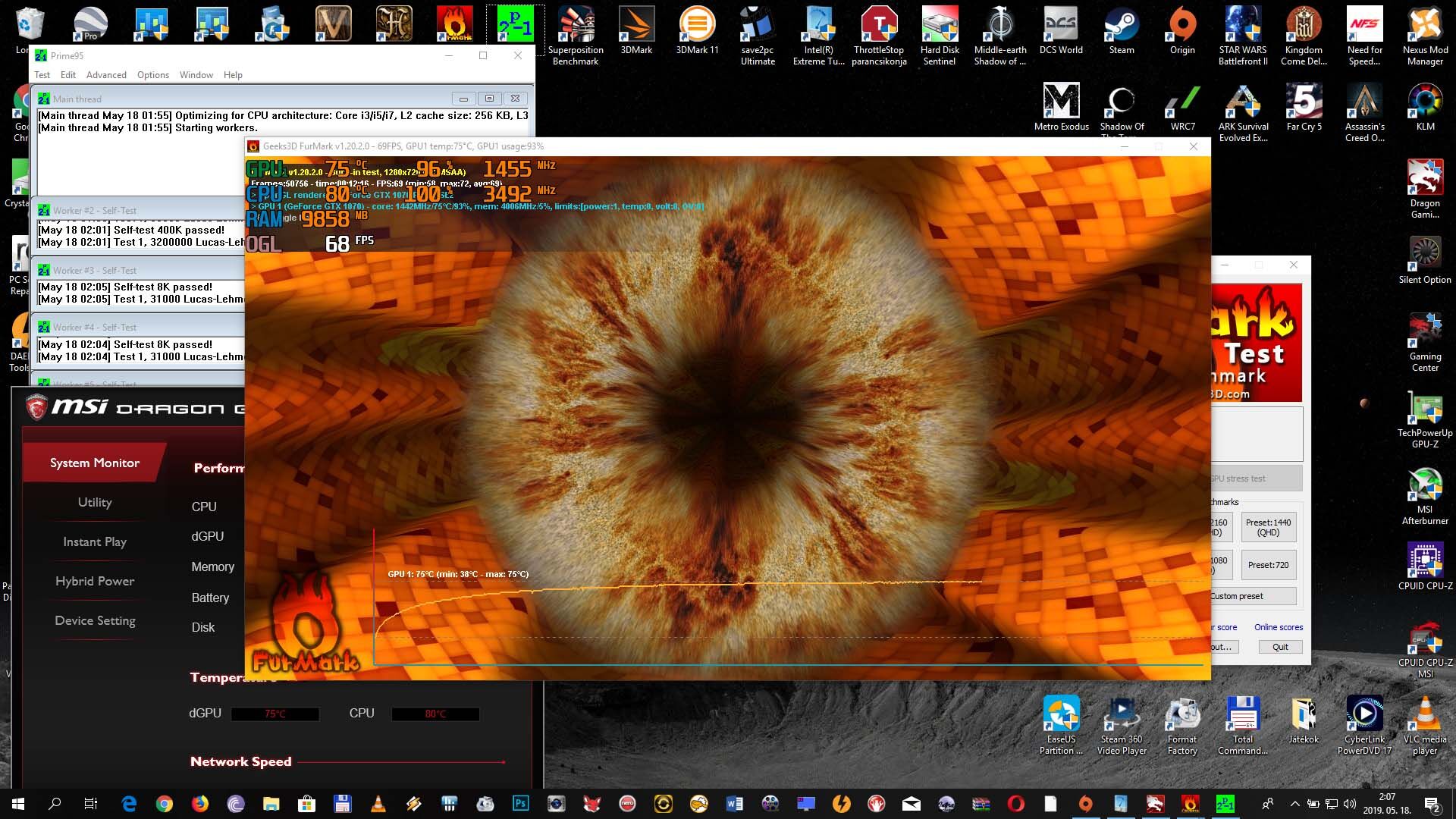The image size is (1456, 819).
Task: Select System Monitor tab in Dragon Center
Action: click(94, 463)
